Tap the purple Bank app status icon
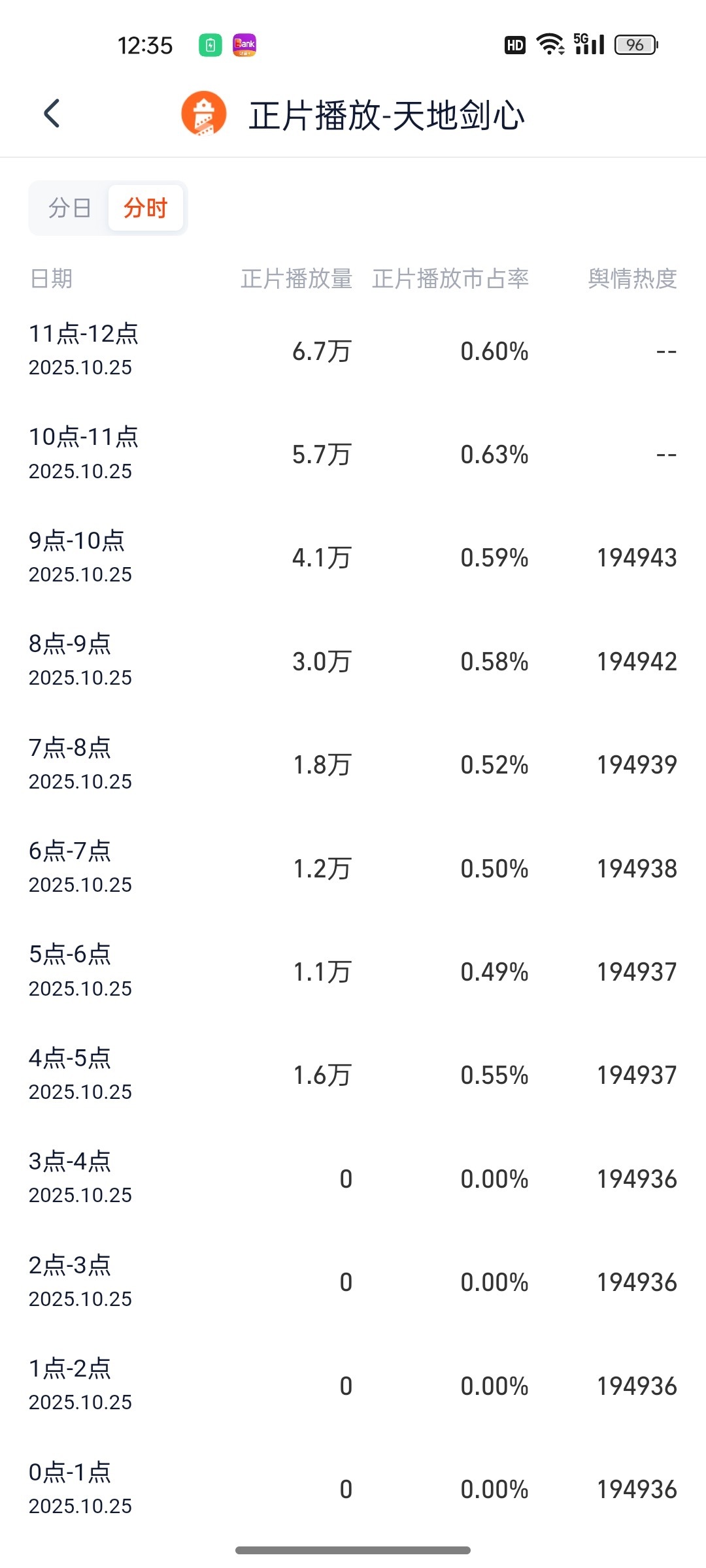Viewport: 706px width, 1568px height. (x=244, y=45)
